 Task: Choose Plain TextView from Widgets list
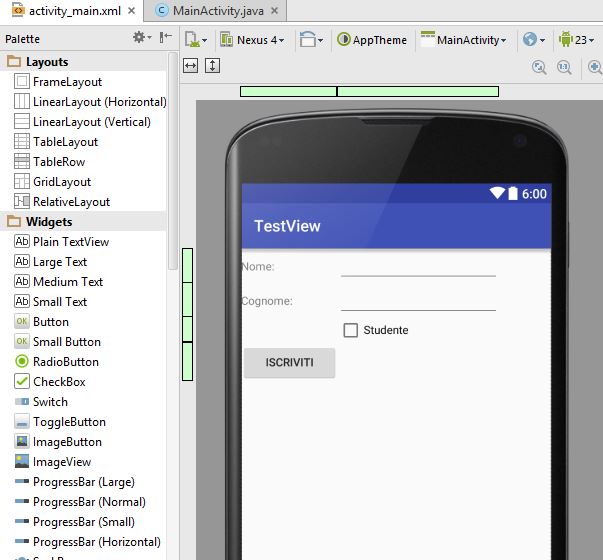coord(70,242)
